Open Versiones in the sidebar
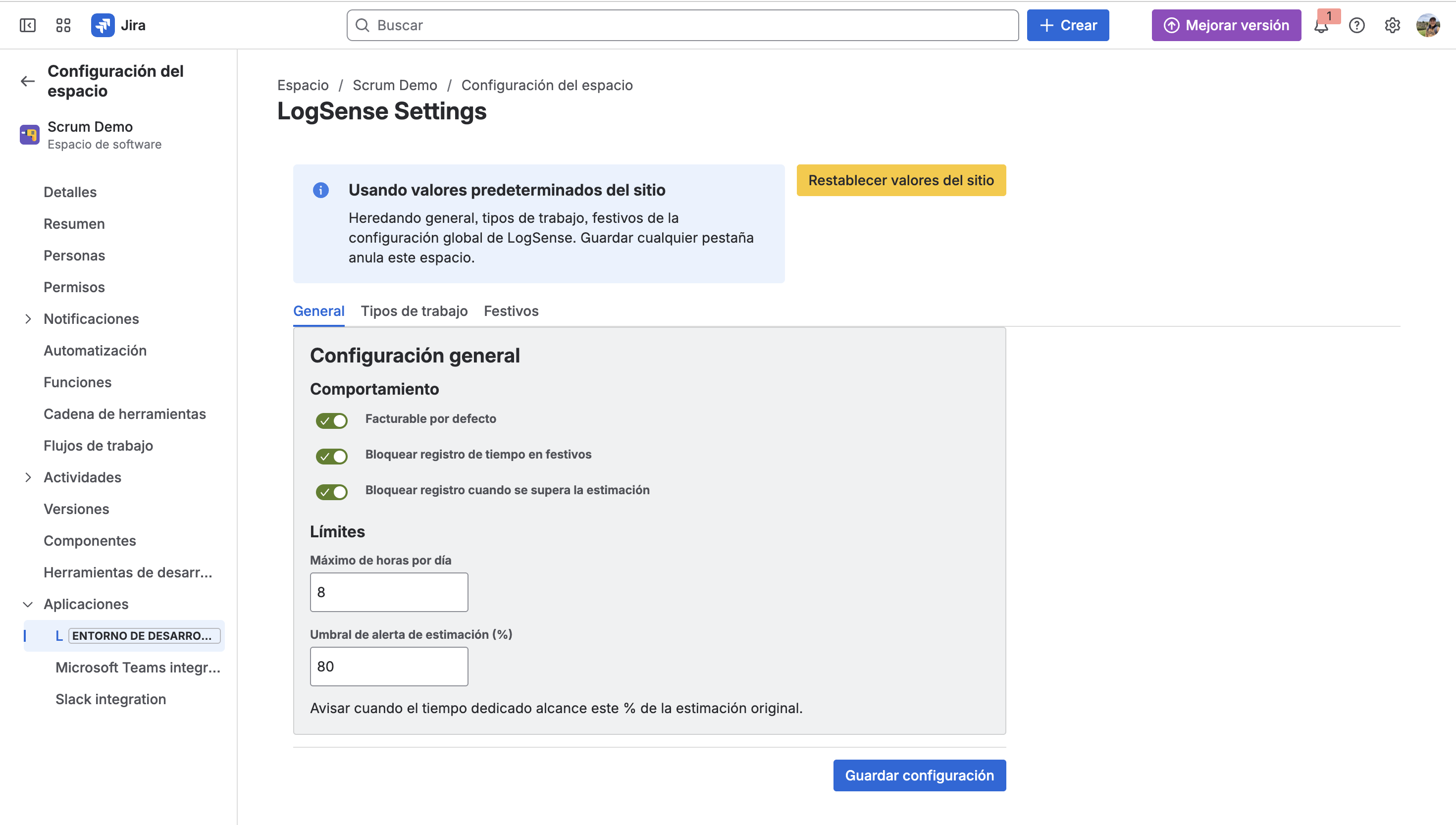 click(76, 509)
